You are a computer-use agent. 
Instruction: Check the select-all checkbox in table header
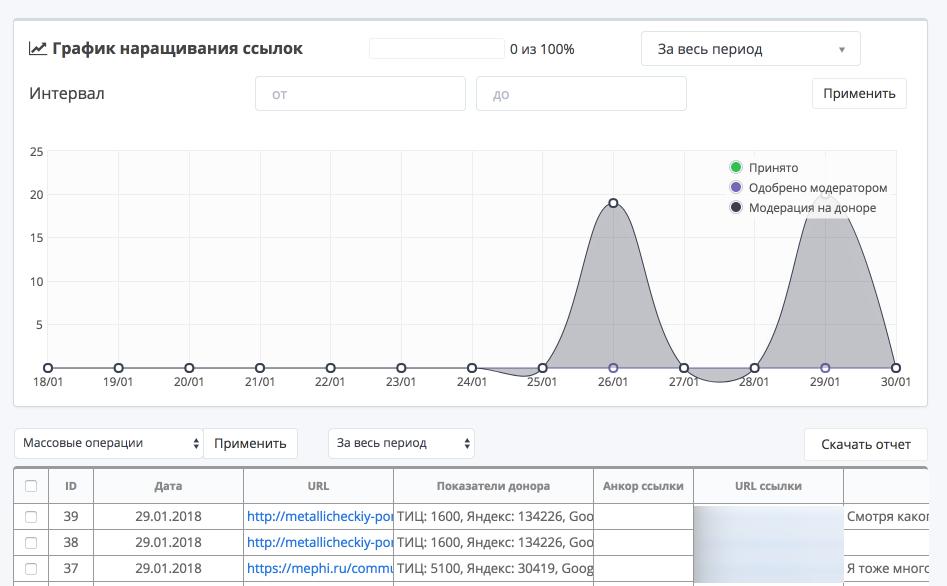pyautogui.click(x=31, y=486)
